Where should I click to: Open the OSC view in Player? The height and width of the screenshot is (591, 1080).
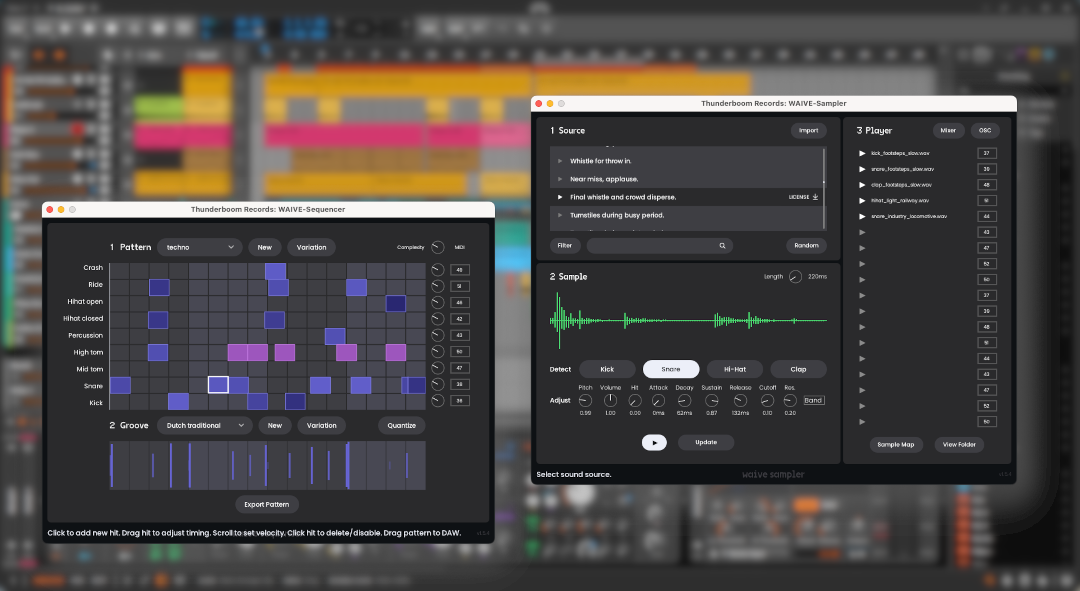coord(985,130)
